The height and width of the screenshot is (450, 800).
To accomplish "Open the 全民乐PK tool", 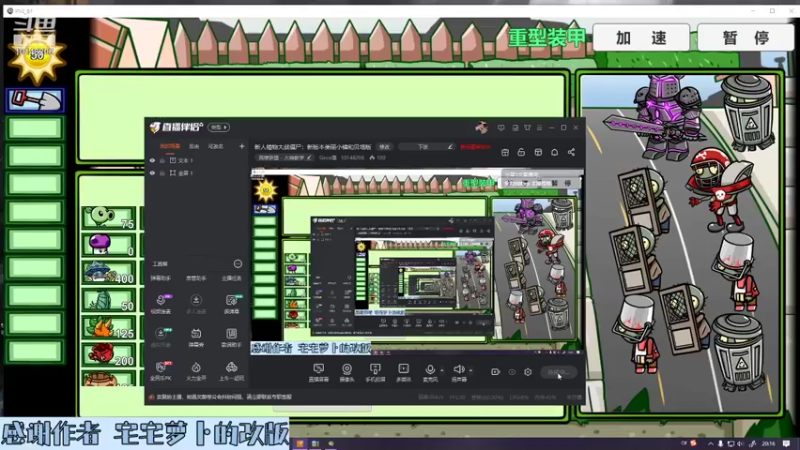I will point(161,371).
